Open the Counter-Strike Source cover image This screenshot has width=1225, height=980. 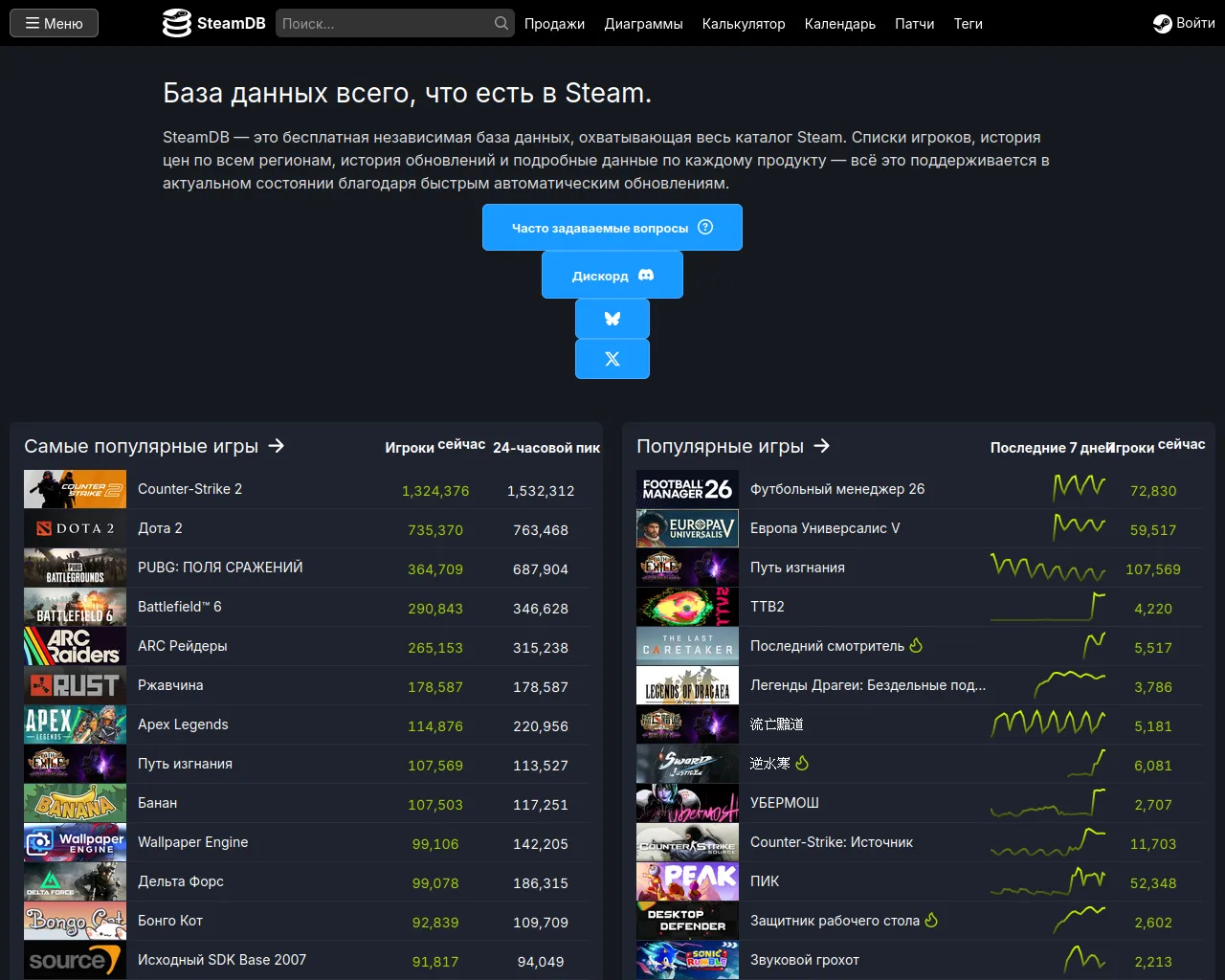(687, 842)
